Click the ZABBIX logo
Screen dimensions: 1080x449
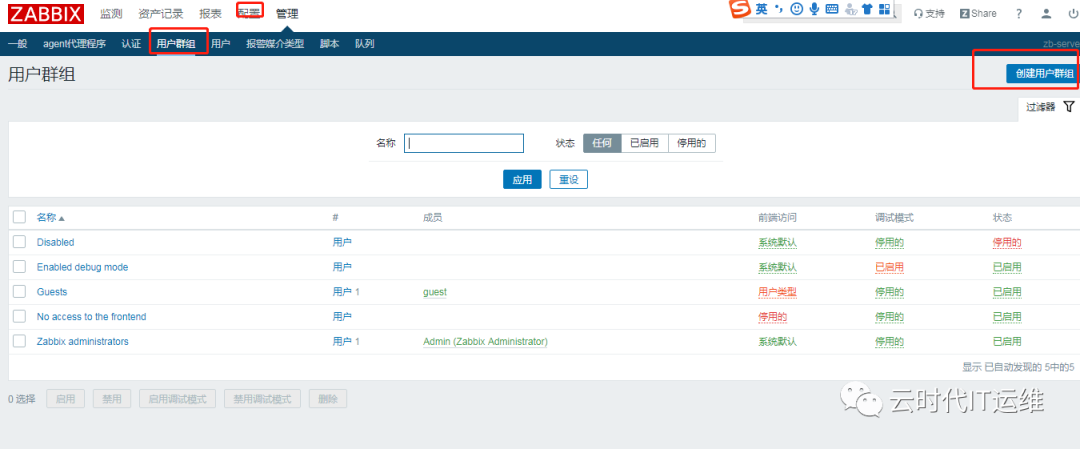46,13
